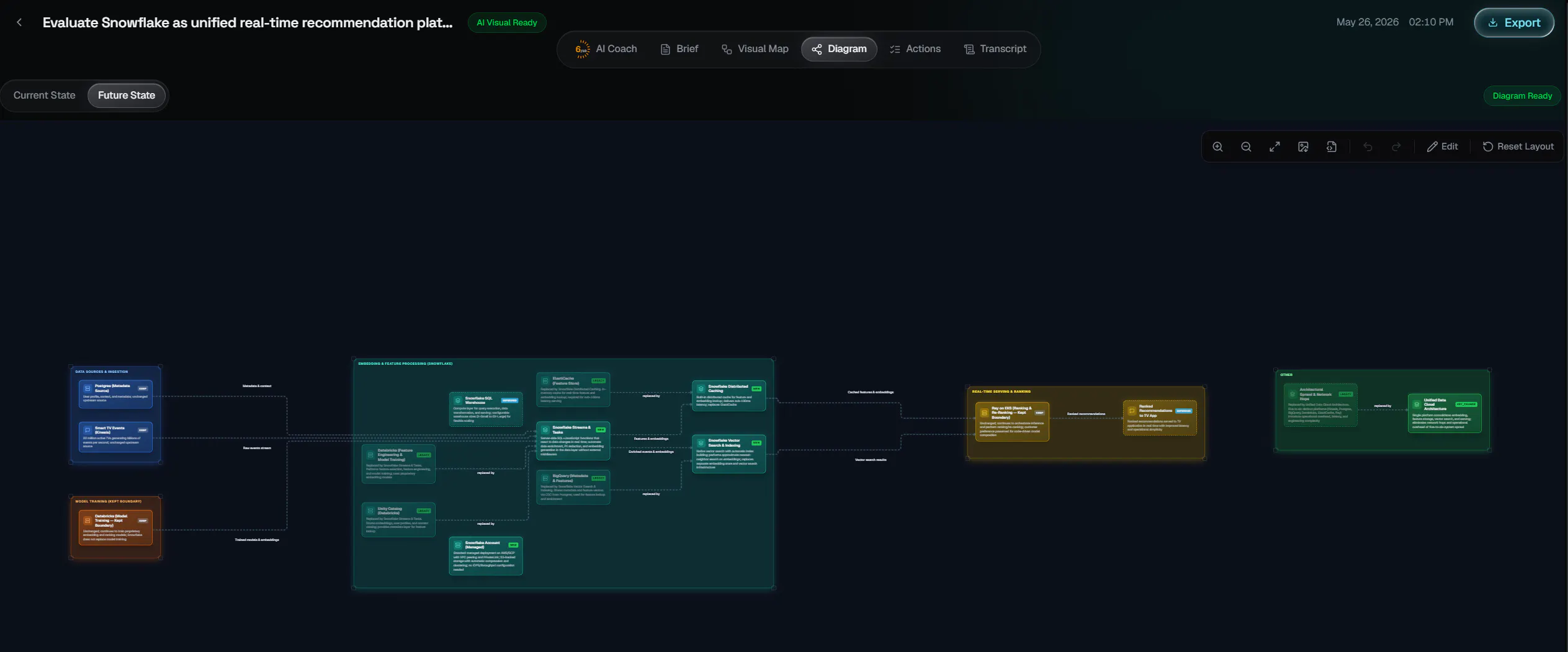Click the "Vector search results" edge label
Viewport: 1568px width, 652px height.
tap(871, 460)
